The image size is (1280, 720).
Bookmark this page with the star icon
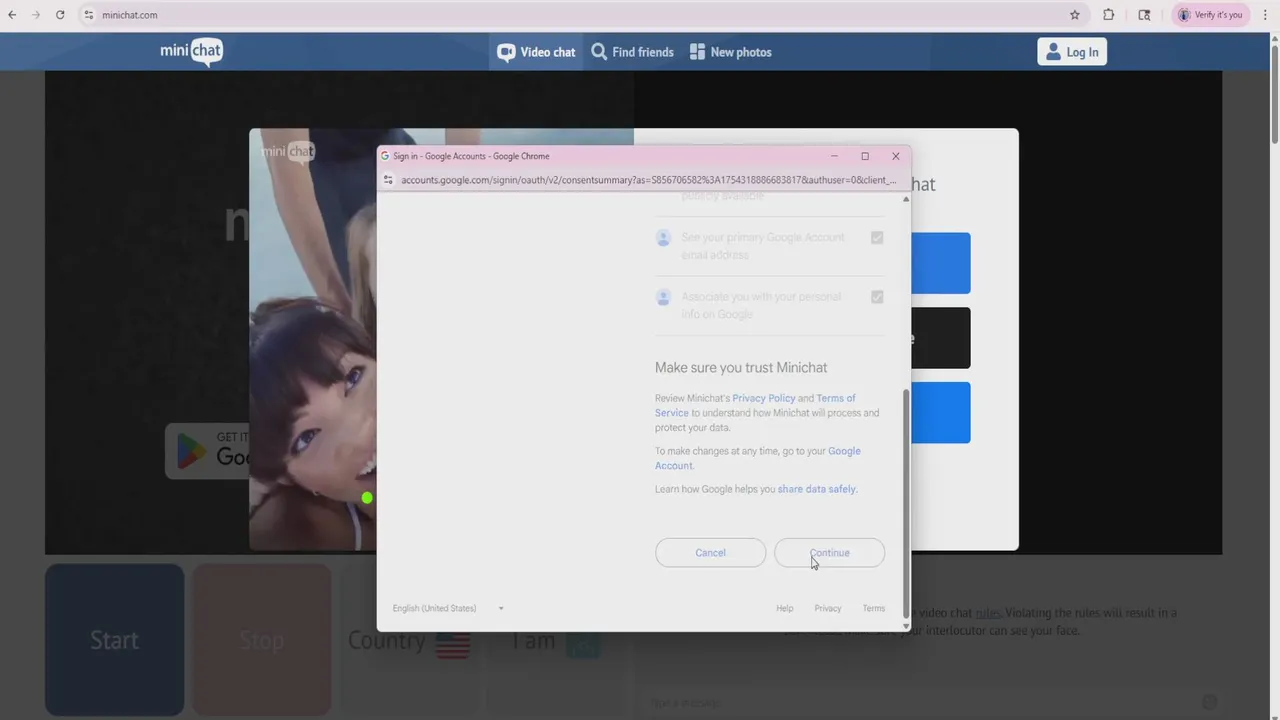point(1075,15)
